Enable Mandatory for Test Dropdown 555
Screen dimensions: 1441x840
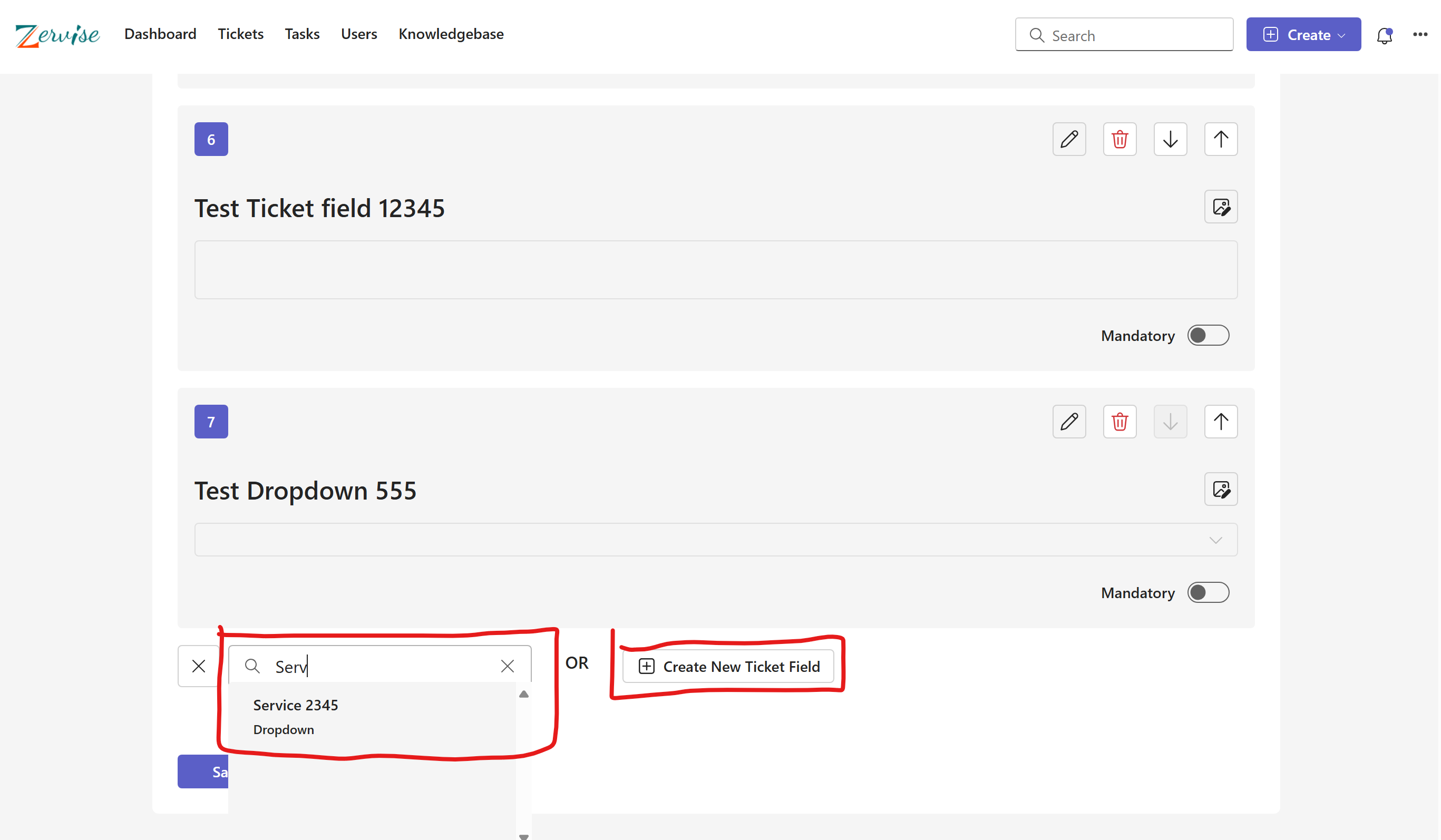[x=1208, y=593]
